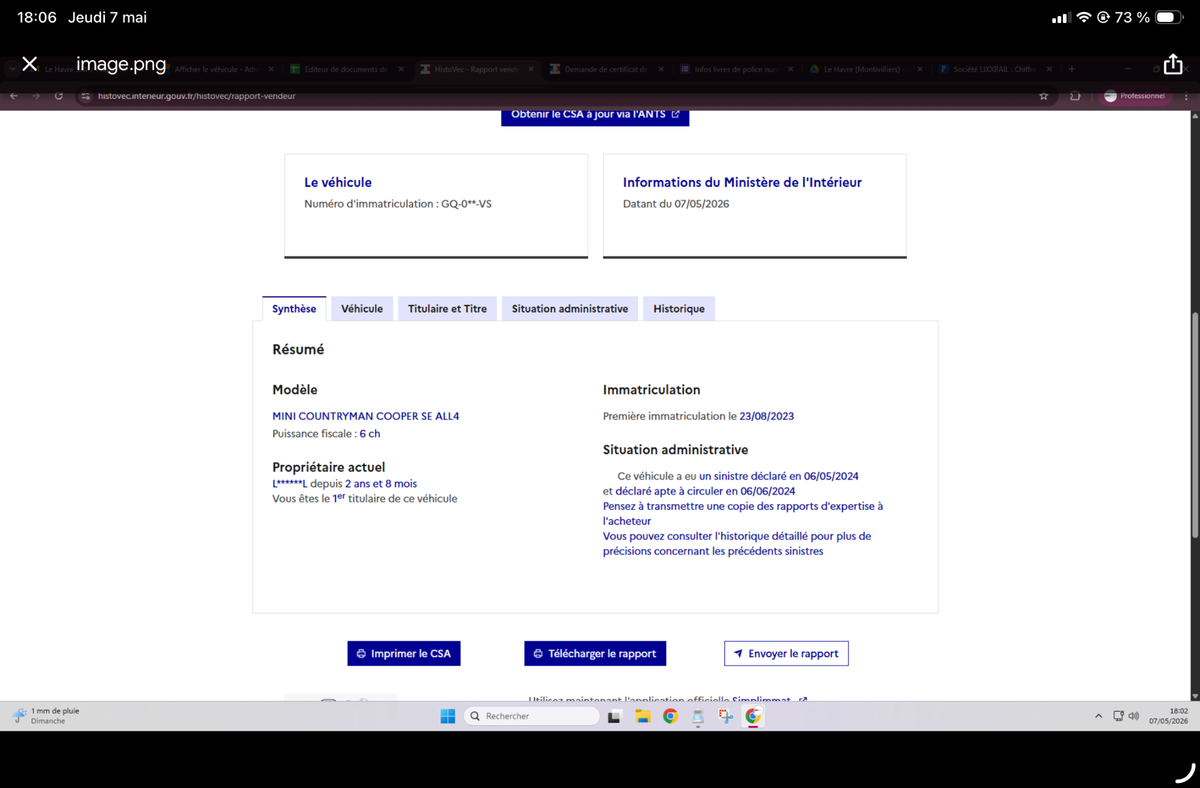Click the taskbar Rechercher search field

[x=532, y=716]
